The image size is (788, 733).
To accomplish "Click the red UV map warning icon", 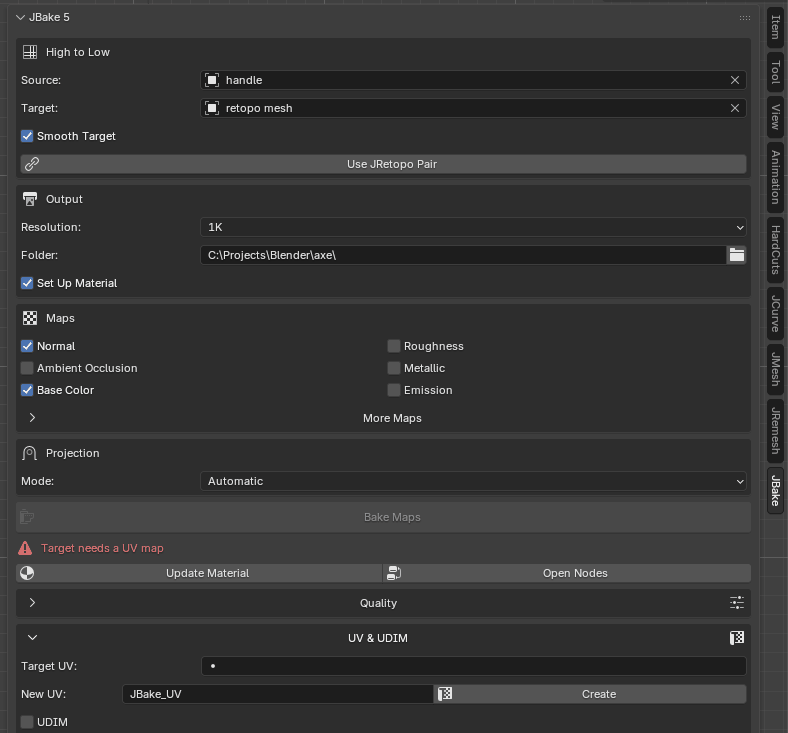I will 25,548.
